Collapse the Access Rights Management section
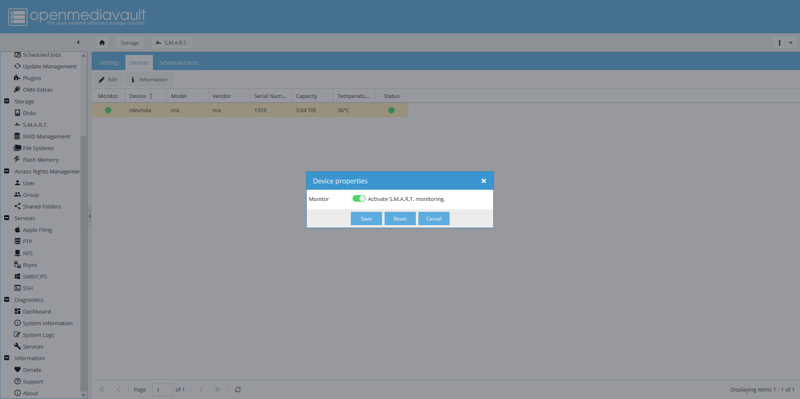This screenshot has height=399, width=800. tap(7, 171)
